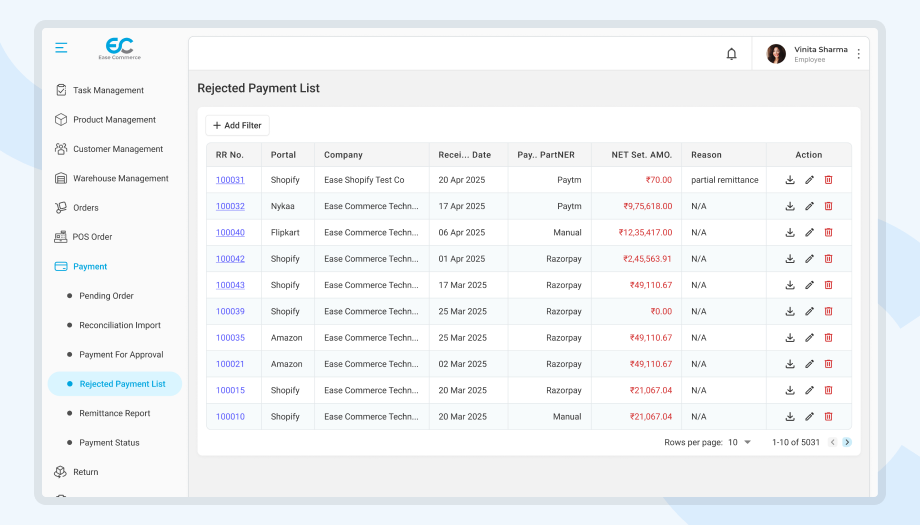Delete the 100031 row
The width and height of the screenshot is (920, 525).
point(828,180)
